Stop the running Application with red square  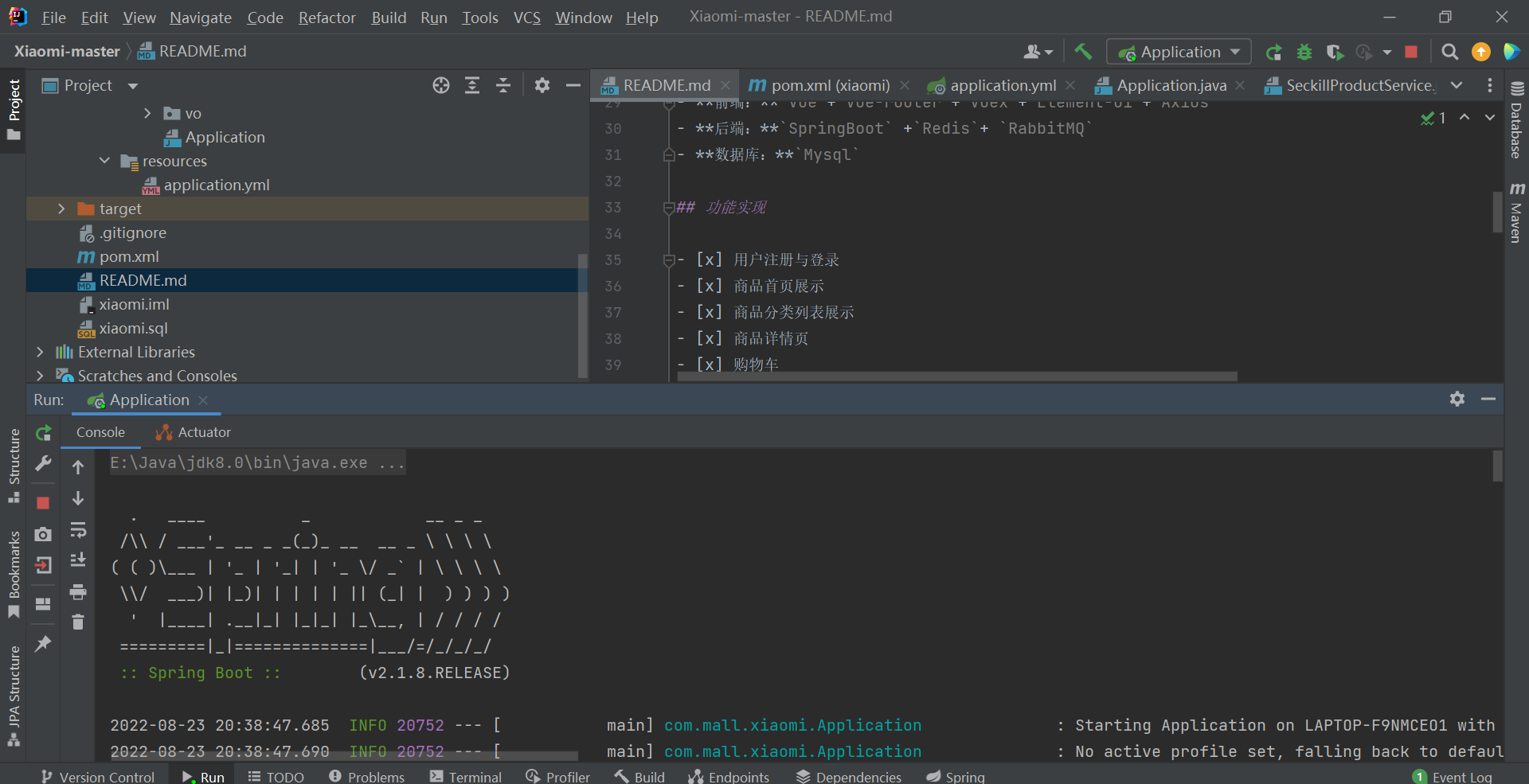pos(1411,52)
